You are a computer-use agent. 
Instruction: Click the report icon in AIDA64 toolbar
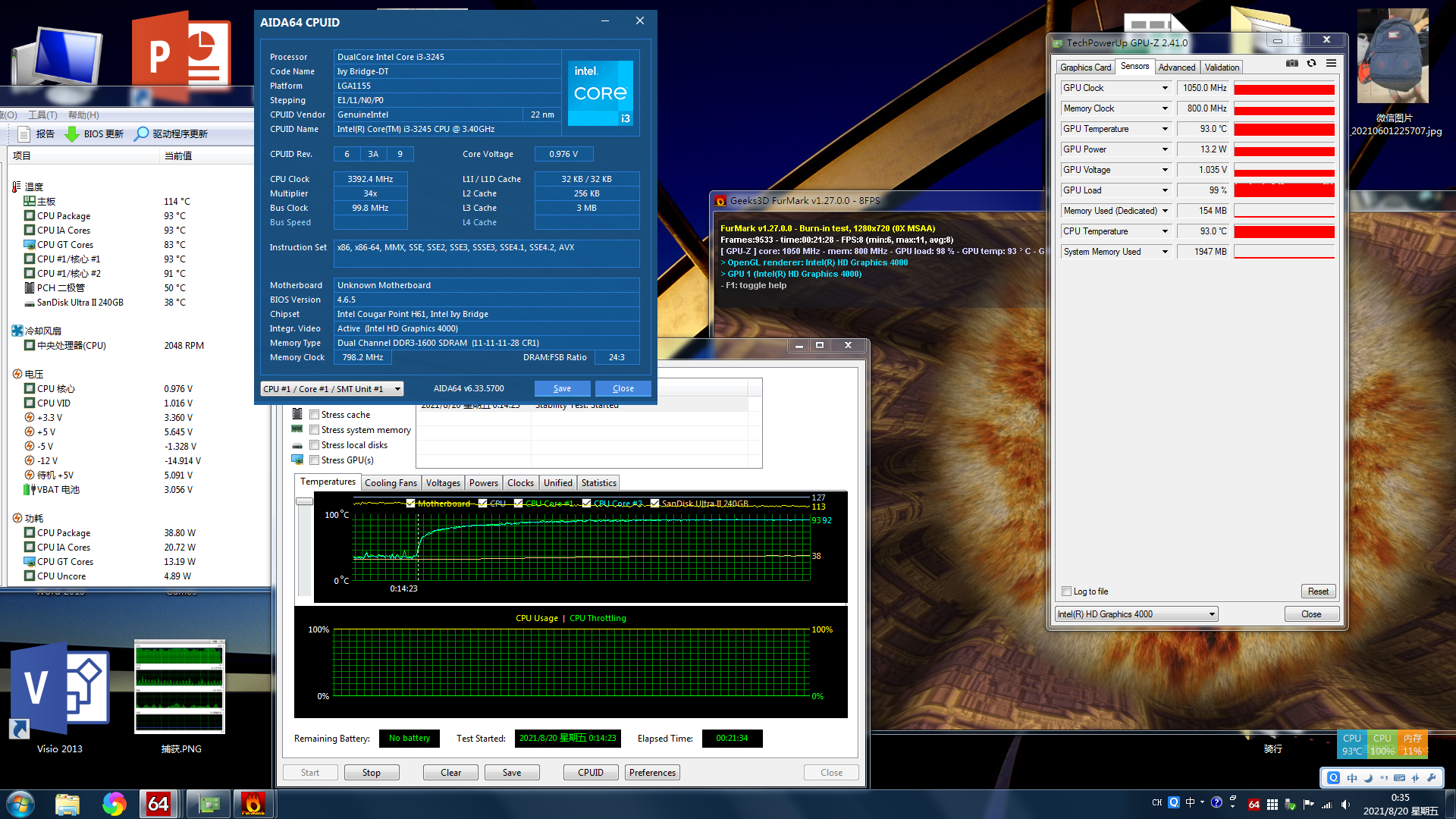[24, 134]
